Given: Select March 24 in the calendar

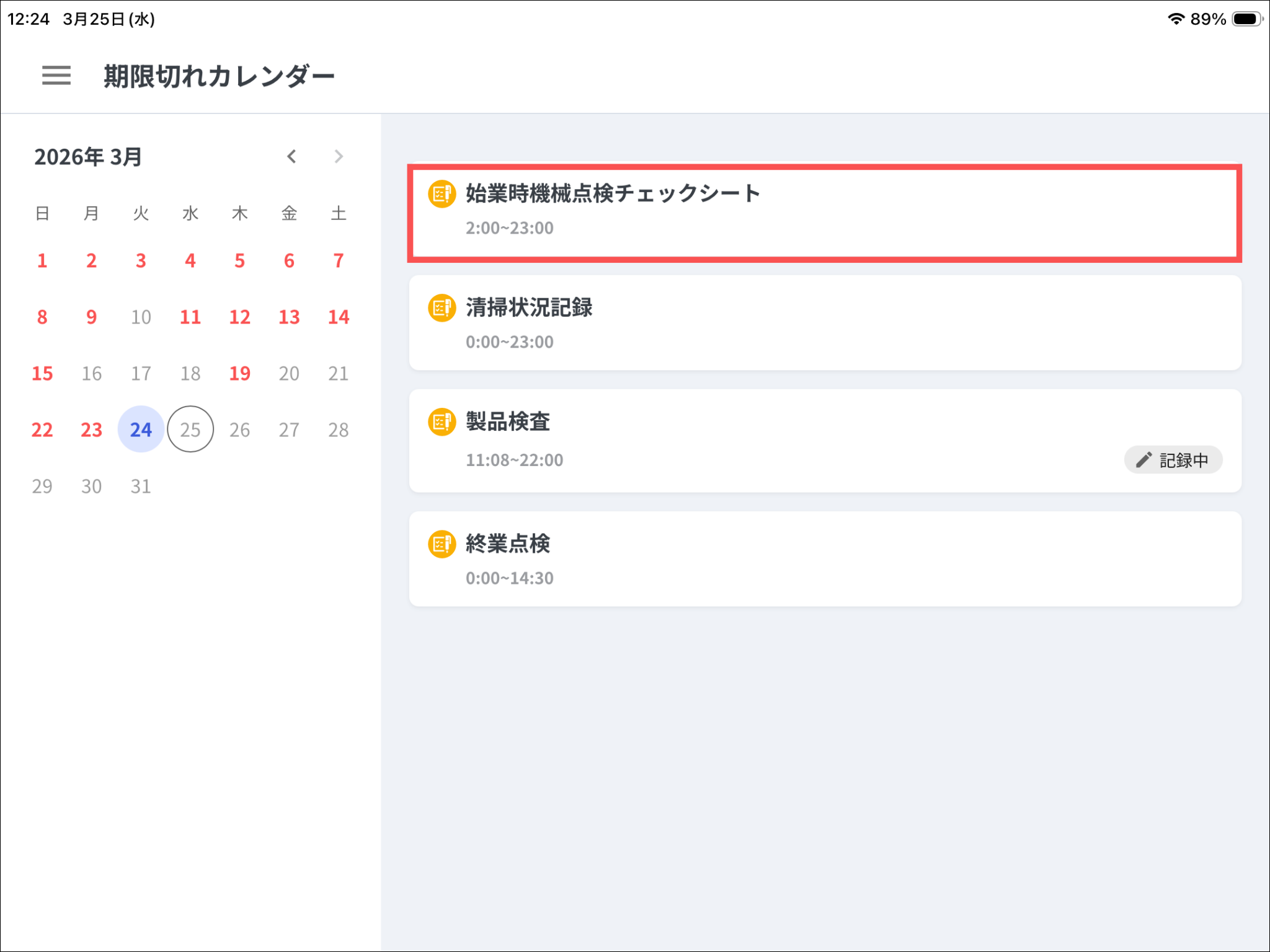Looking at the screenshot, I should pos(141,430).
